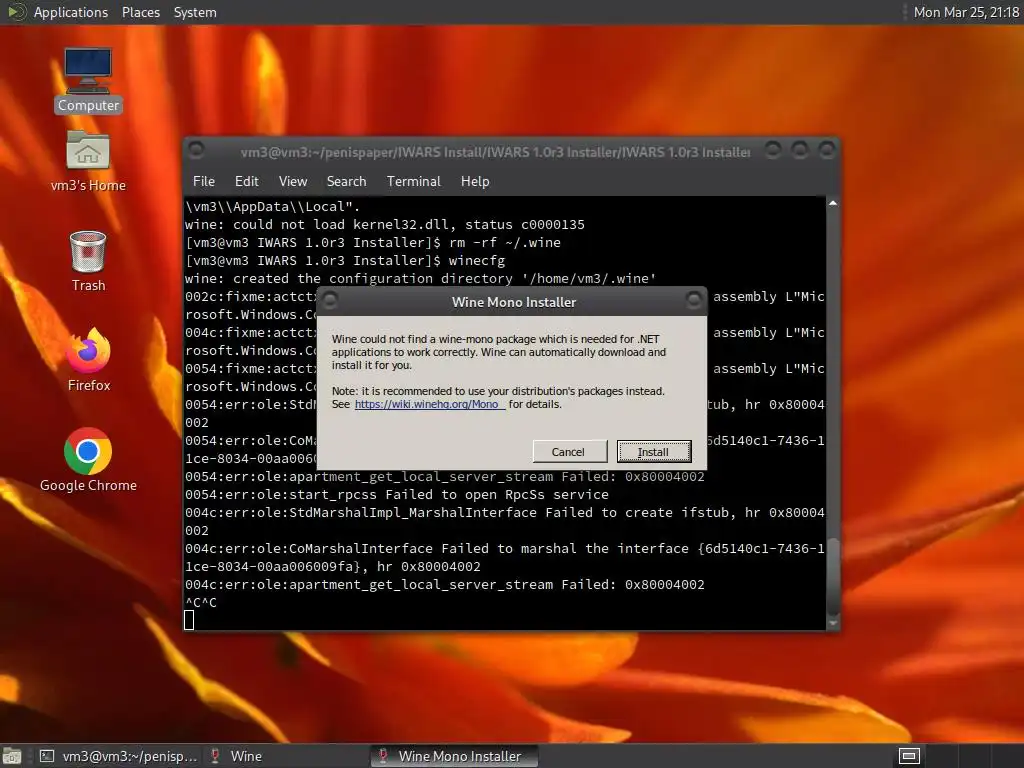
Task: Click the terminal scrollbar up arrow
Action: point(833,204)
